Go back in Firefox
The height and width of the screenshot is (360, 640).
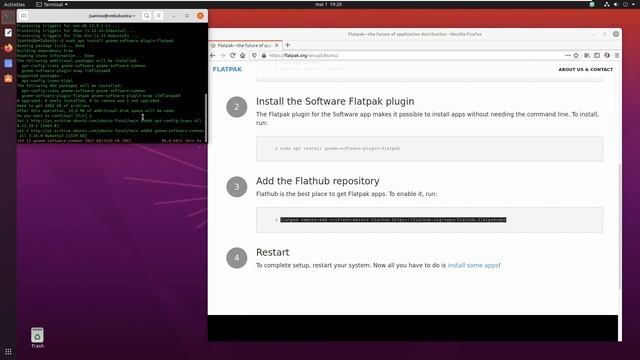(213, 56)
